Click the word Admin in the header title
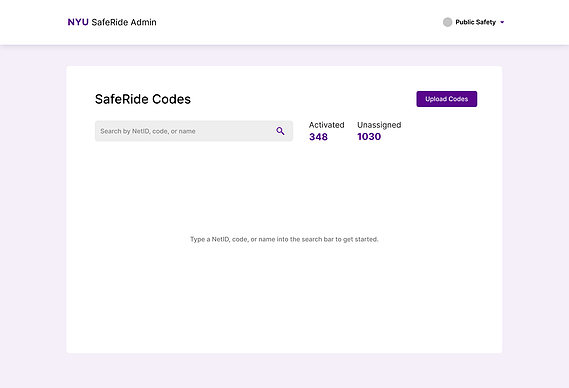The image size is (569, 388). tap(143, 22)
